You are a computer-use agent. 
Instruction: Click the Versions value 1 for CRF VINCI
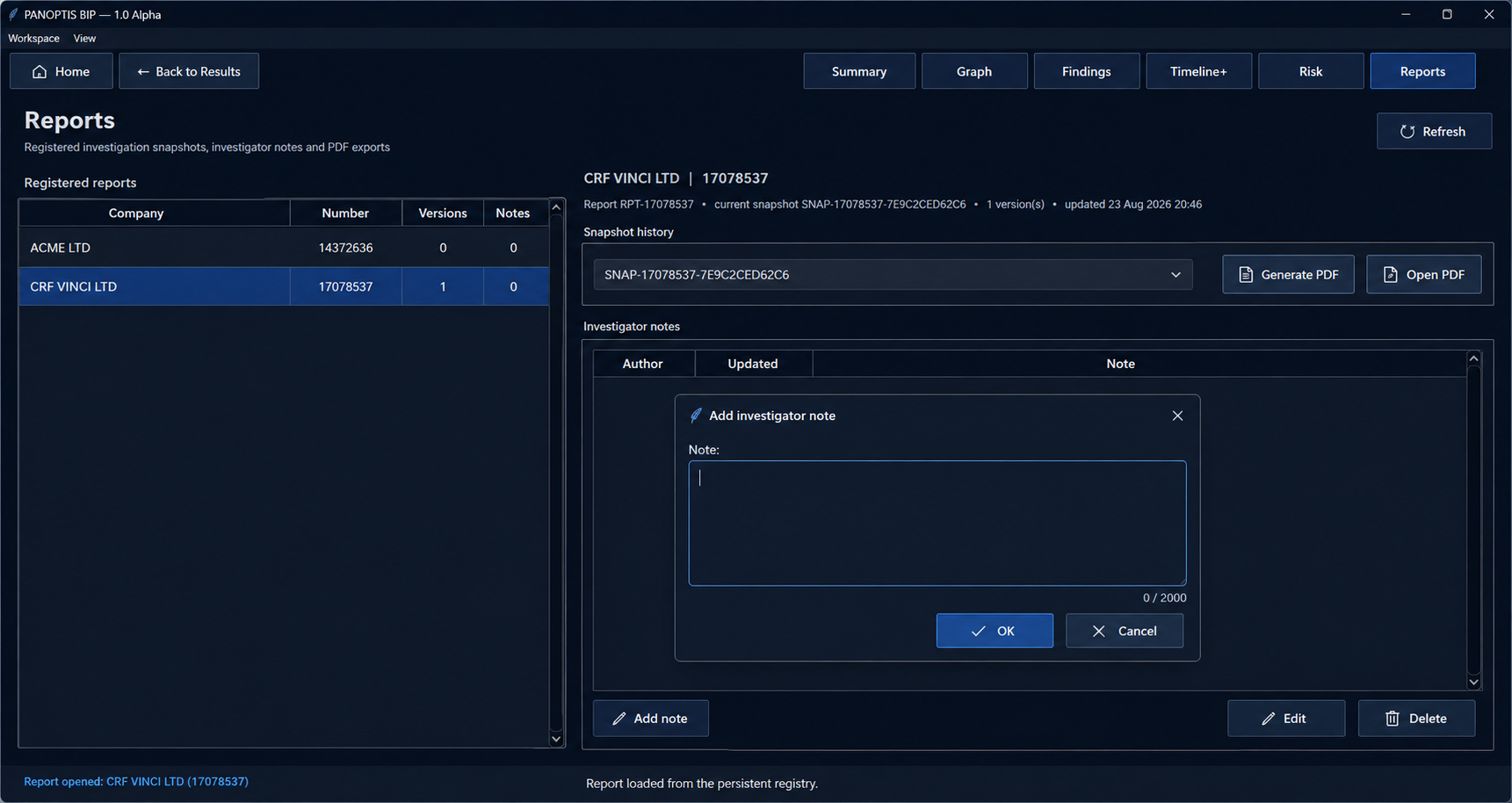443,286
